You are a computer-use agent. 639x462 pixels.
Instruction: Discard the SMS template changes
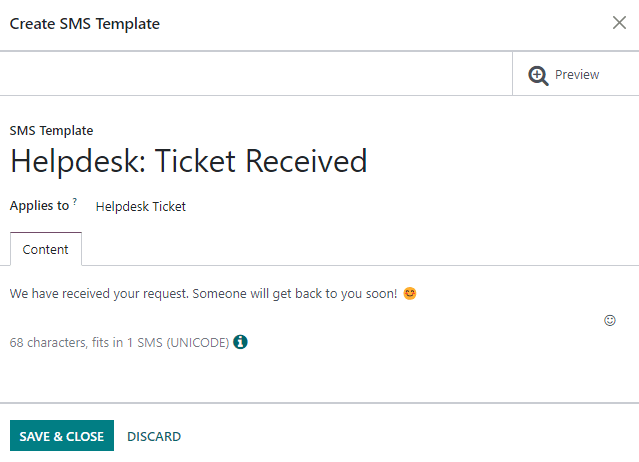click(154, 436)
